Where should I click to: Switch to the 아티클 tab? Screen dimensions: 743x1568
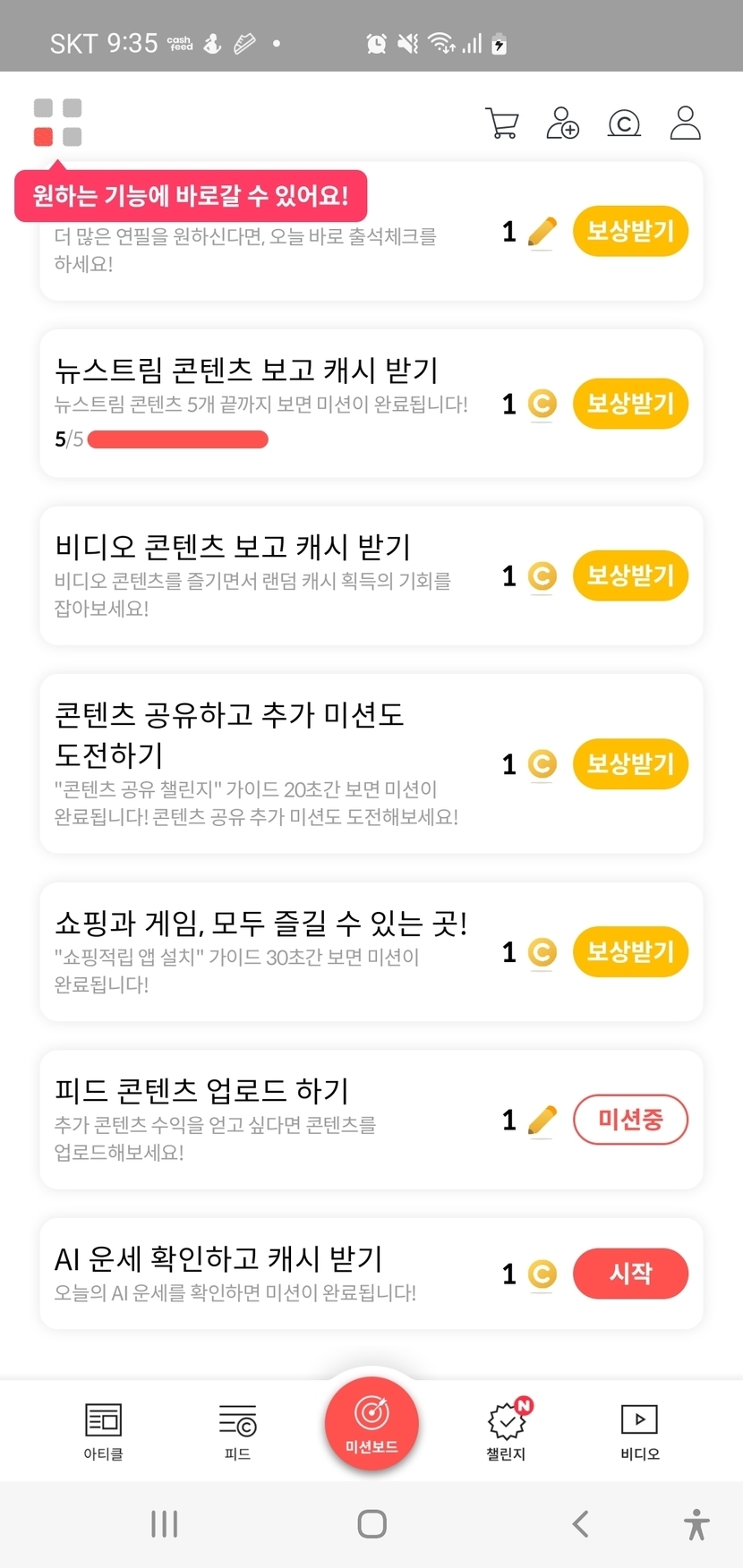(103, 1430)
